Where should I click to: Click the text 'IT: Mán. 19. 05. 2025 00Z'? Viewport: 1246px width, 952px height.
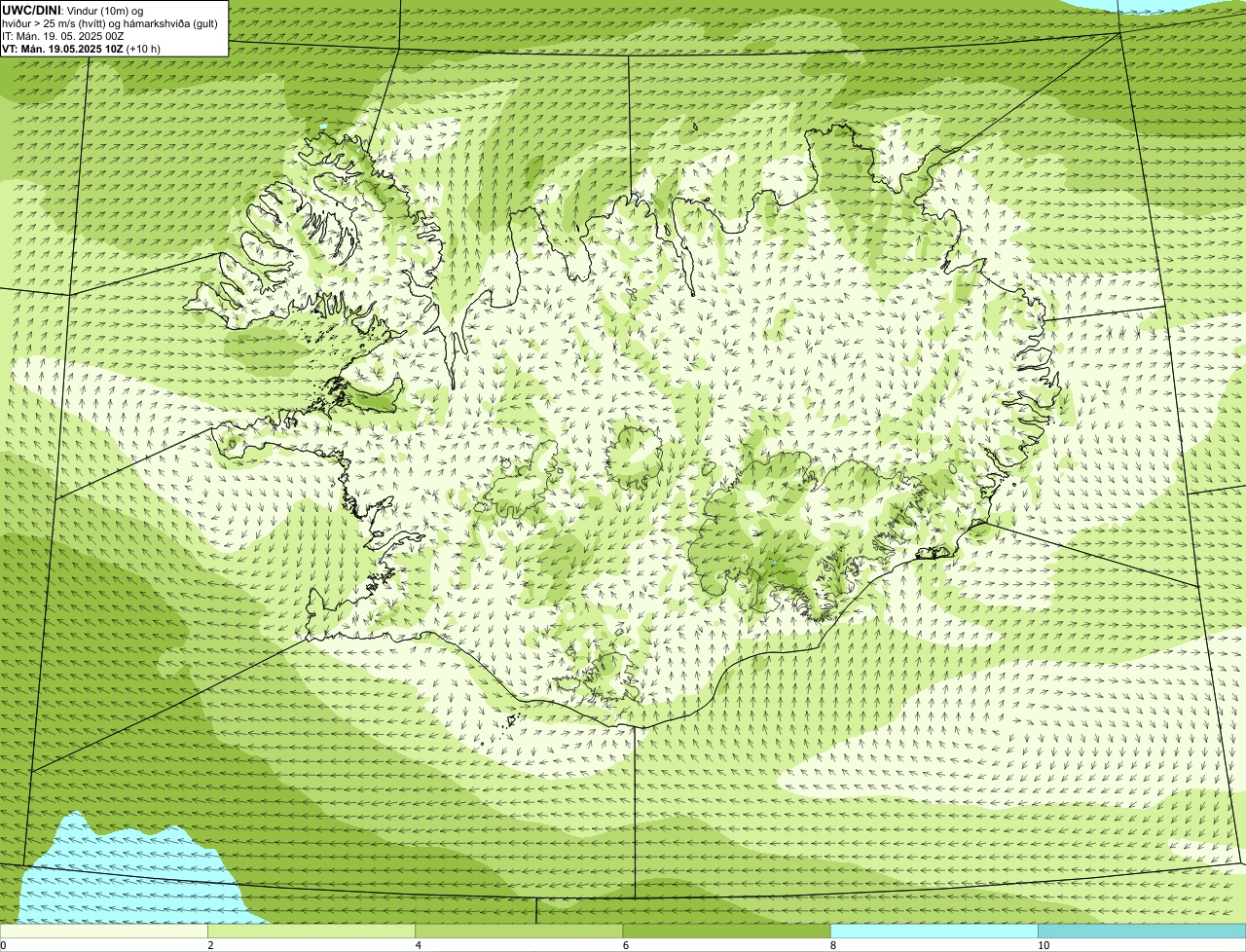pos(62,35)
